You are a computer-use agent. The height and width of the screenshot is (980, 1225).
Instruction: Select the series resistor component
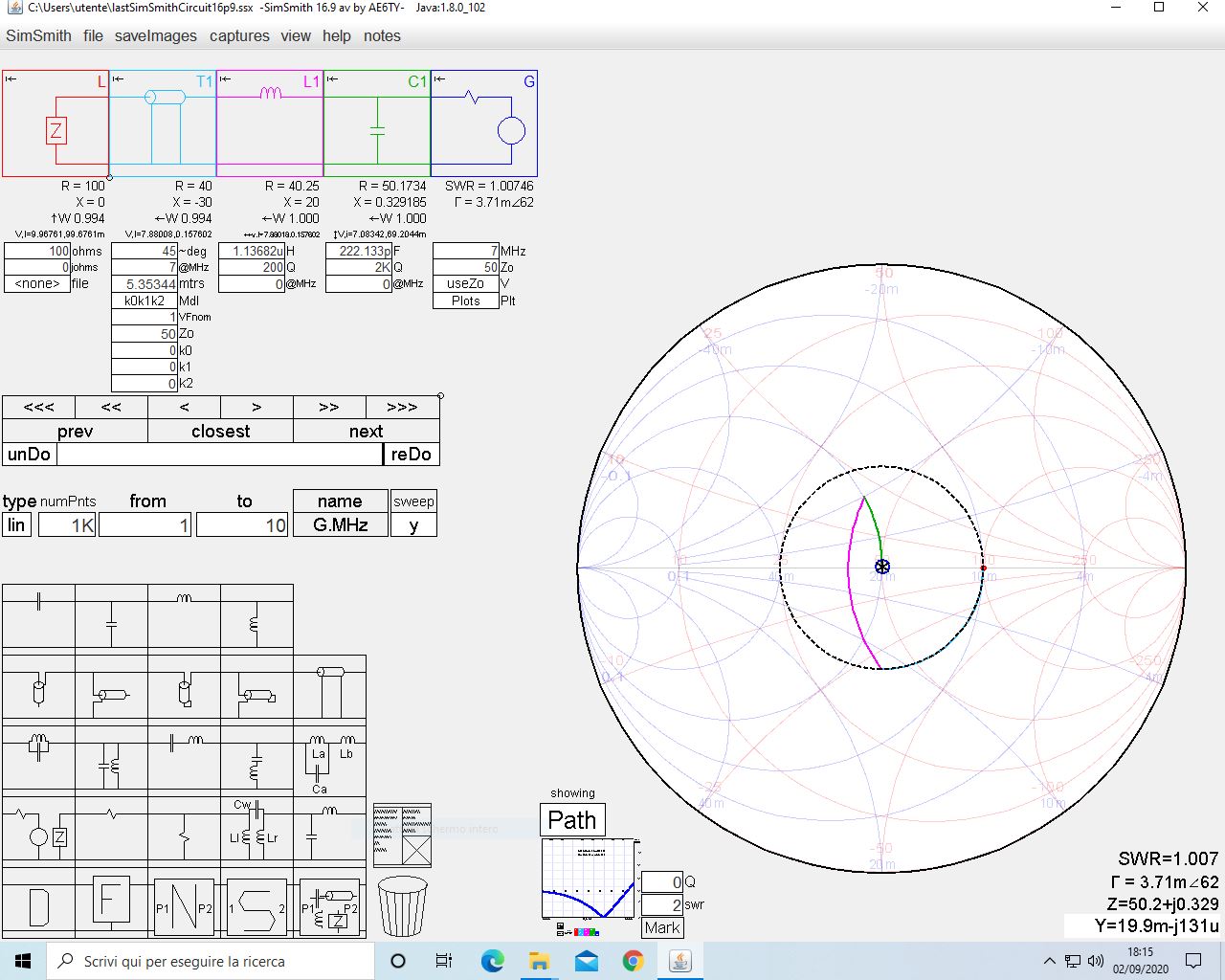pyautogui.click(x=111, y=832)
